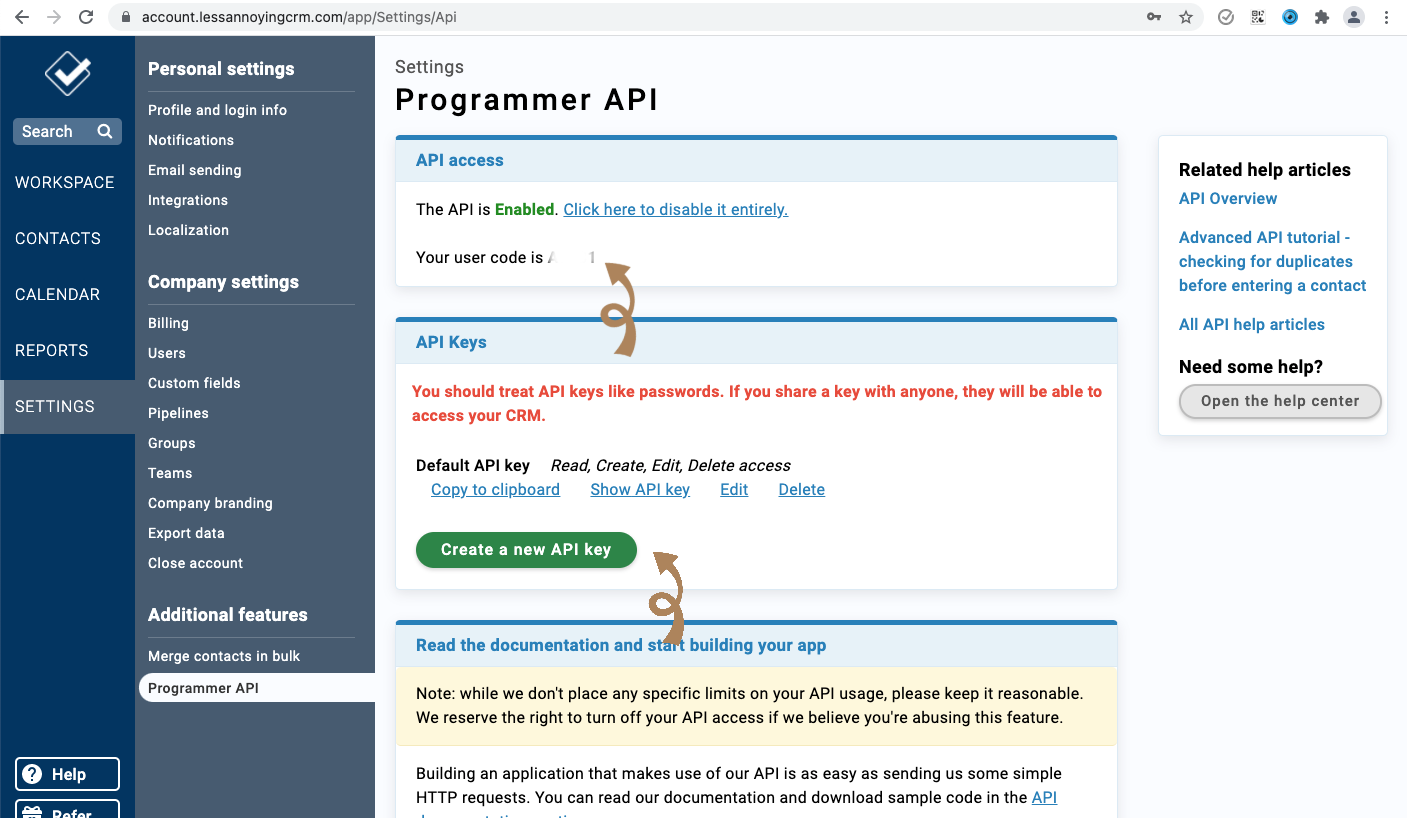This screenshot has width=1407, height=818.
Task: Open the Chrome profile avatar
Action: tap(1354, 17)
